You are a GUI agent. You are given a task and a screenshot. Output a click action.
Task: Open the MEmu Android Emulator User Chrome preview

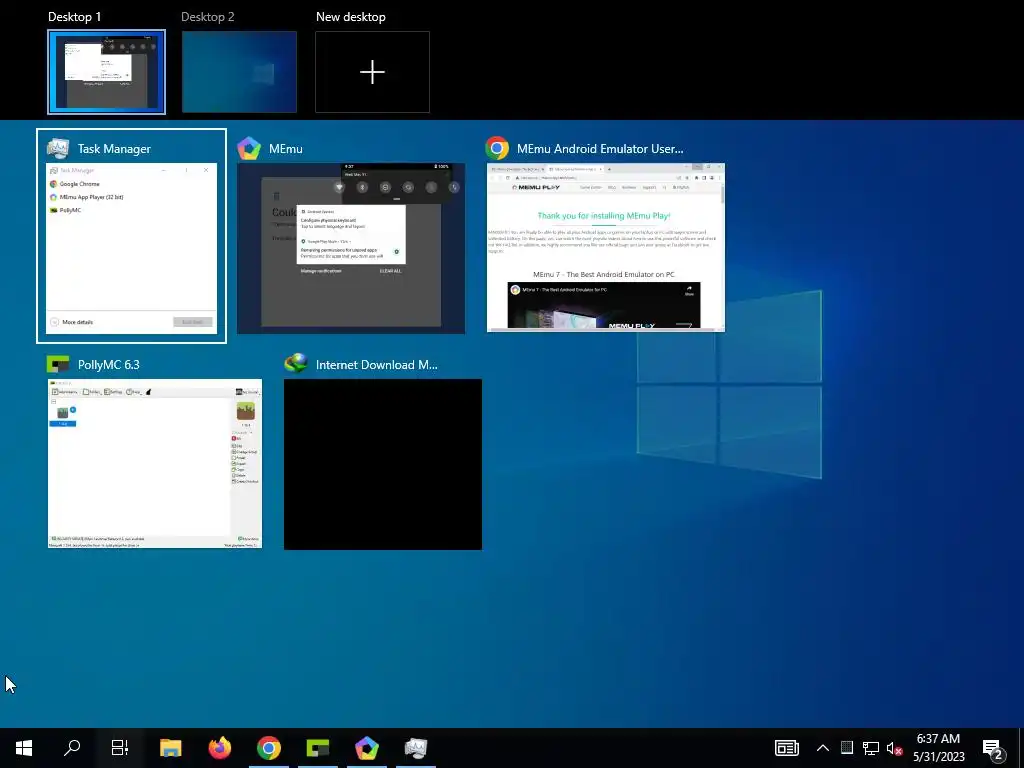pos(605,248)
